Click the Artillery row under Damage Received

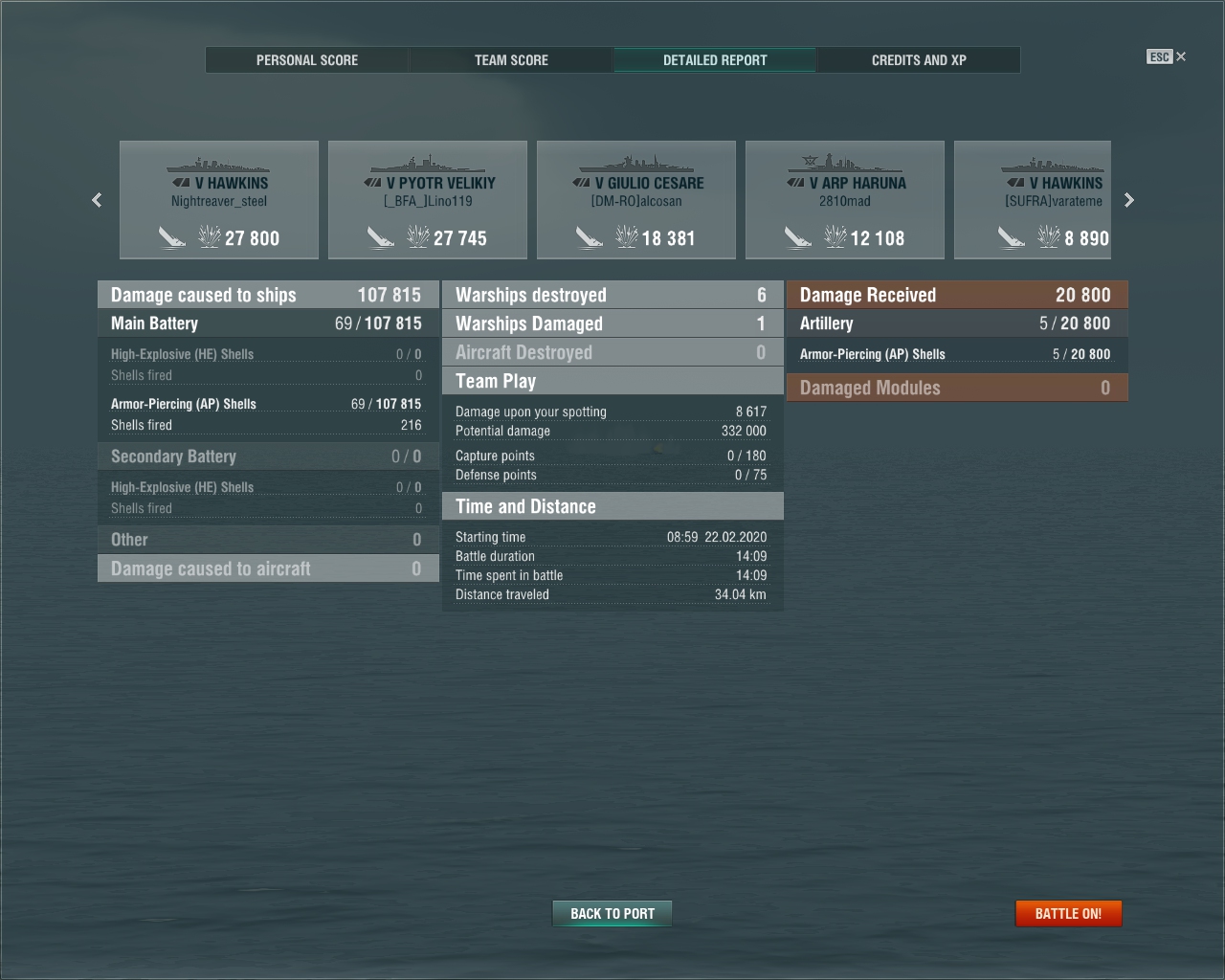[957, 323]
